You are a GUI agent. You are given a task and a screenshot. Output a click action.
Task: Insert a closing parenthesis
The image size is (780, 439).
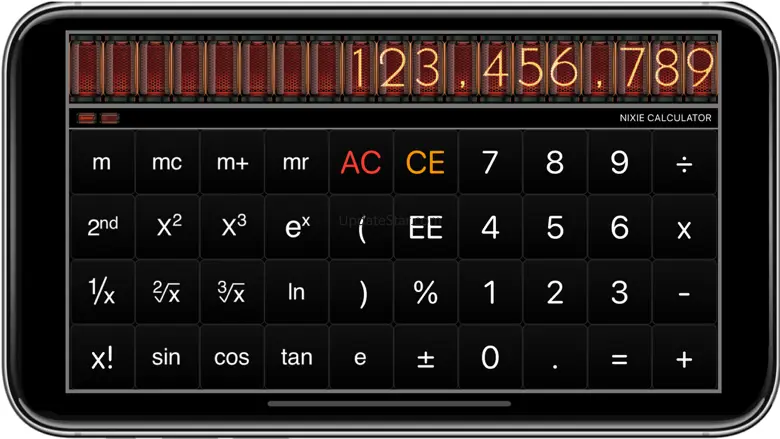click(x=361, y=292)
